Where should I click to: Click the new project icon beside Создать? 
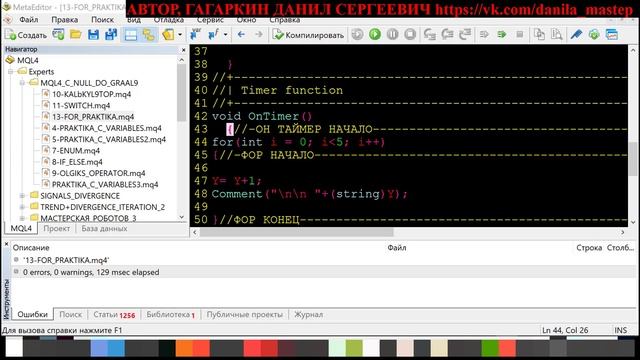tap(58, 35)
